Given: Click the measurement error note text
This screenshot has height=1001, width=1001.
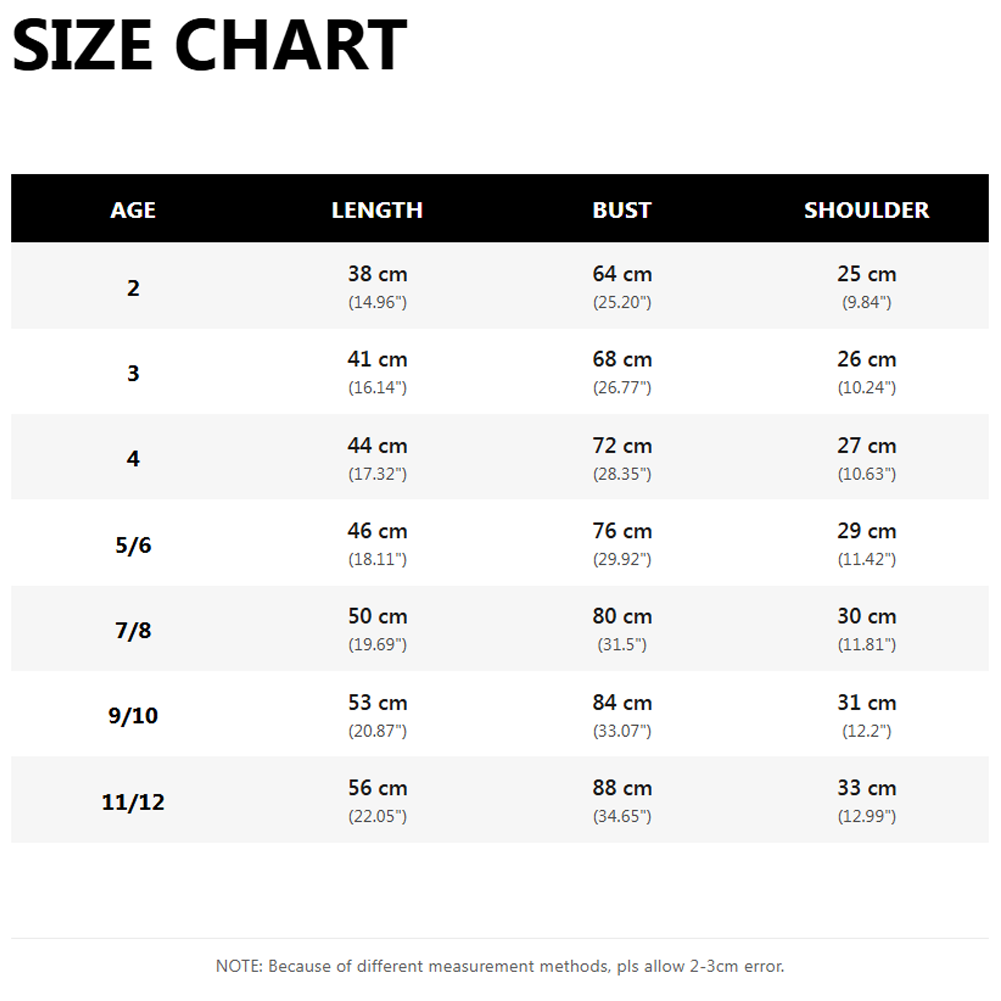Looking at the screenshot, I should pos(500,966).
